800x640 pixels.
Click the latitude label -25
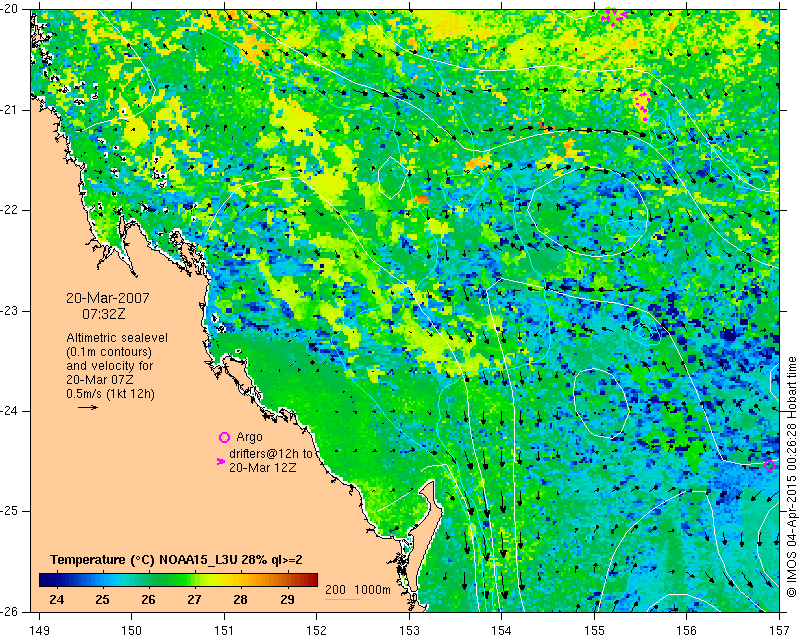pyautogui.click(x=9, y=511)
